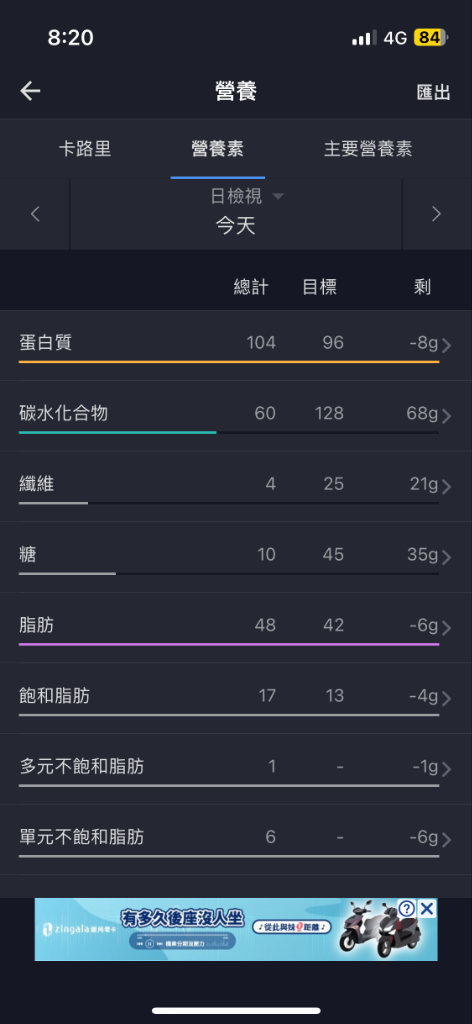Tap the 今天 date label
Screen dimensions: 472x1024
click(x=236, y=226)
